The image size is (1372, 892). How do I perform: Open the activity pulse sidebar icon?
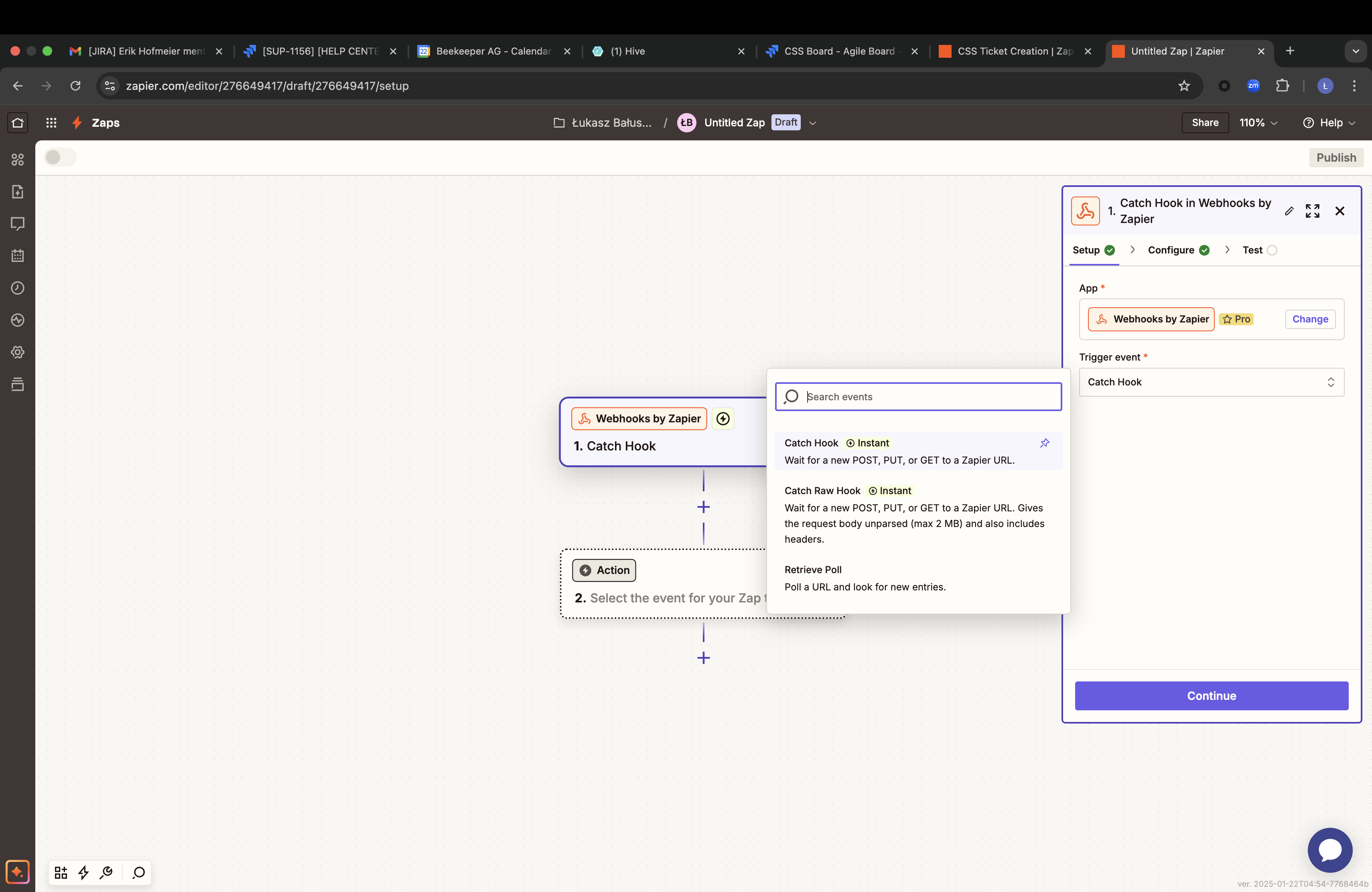[18, 320]
